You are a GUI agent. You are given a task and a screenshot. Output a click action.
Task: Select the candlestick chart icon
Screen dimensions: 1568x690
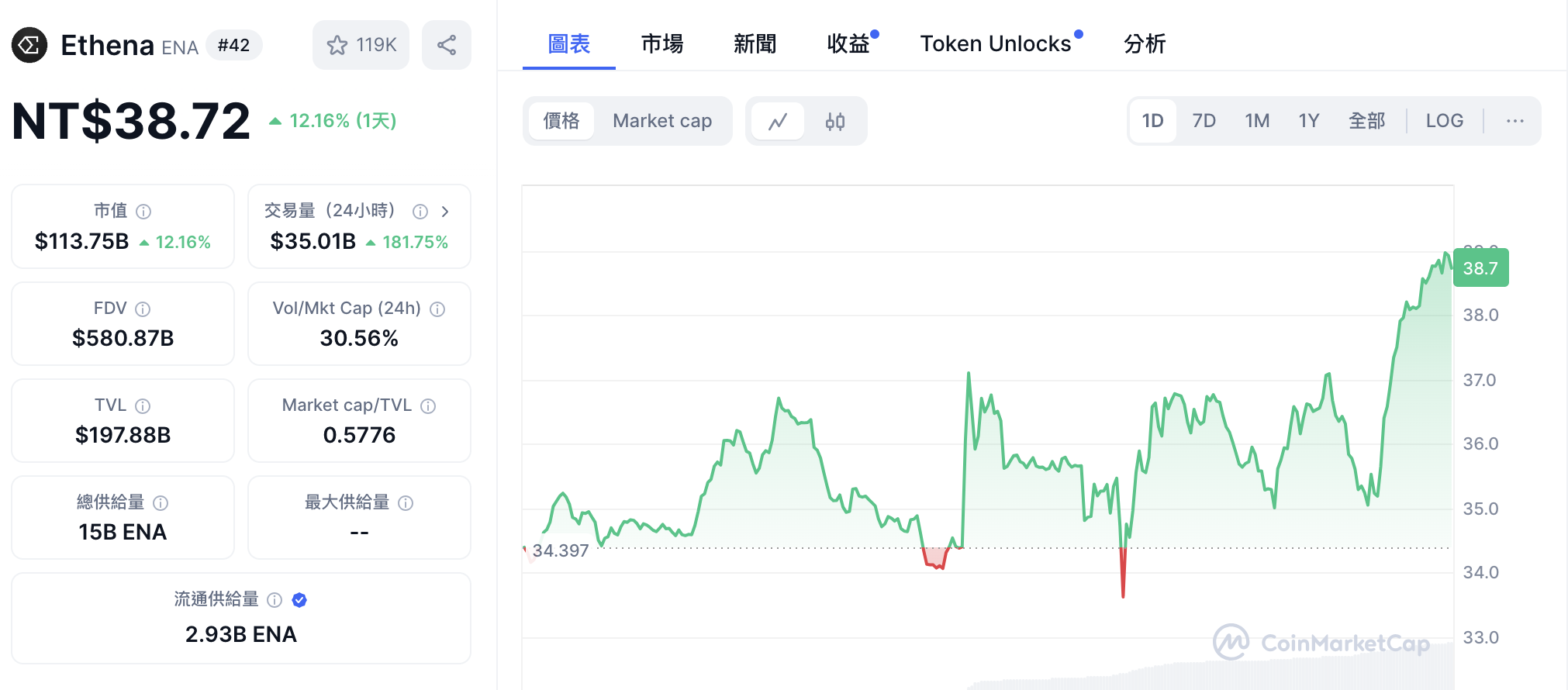point(836,121)
